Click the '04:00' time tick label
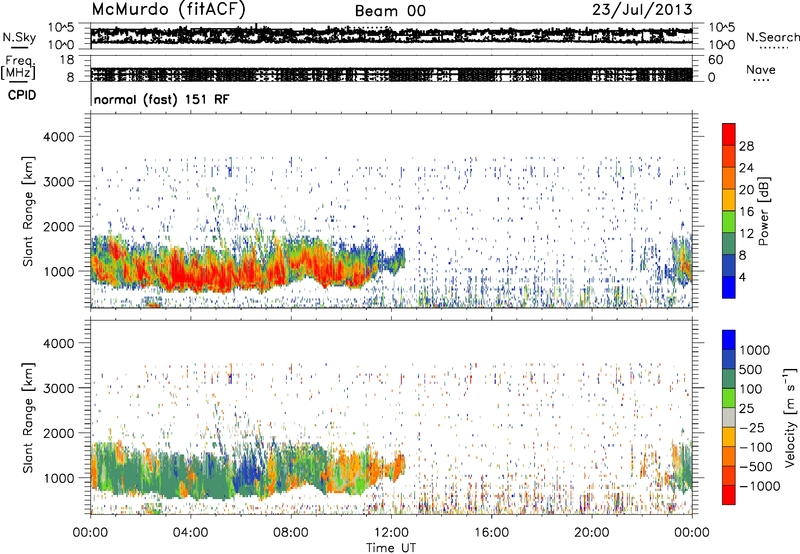 coord(190,533)
